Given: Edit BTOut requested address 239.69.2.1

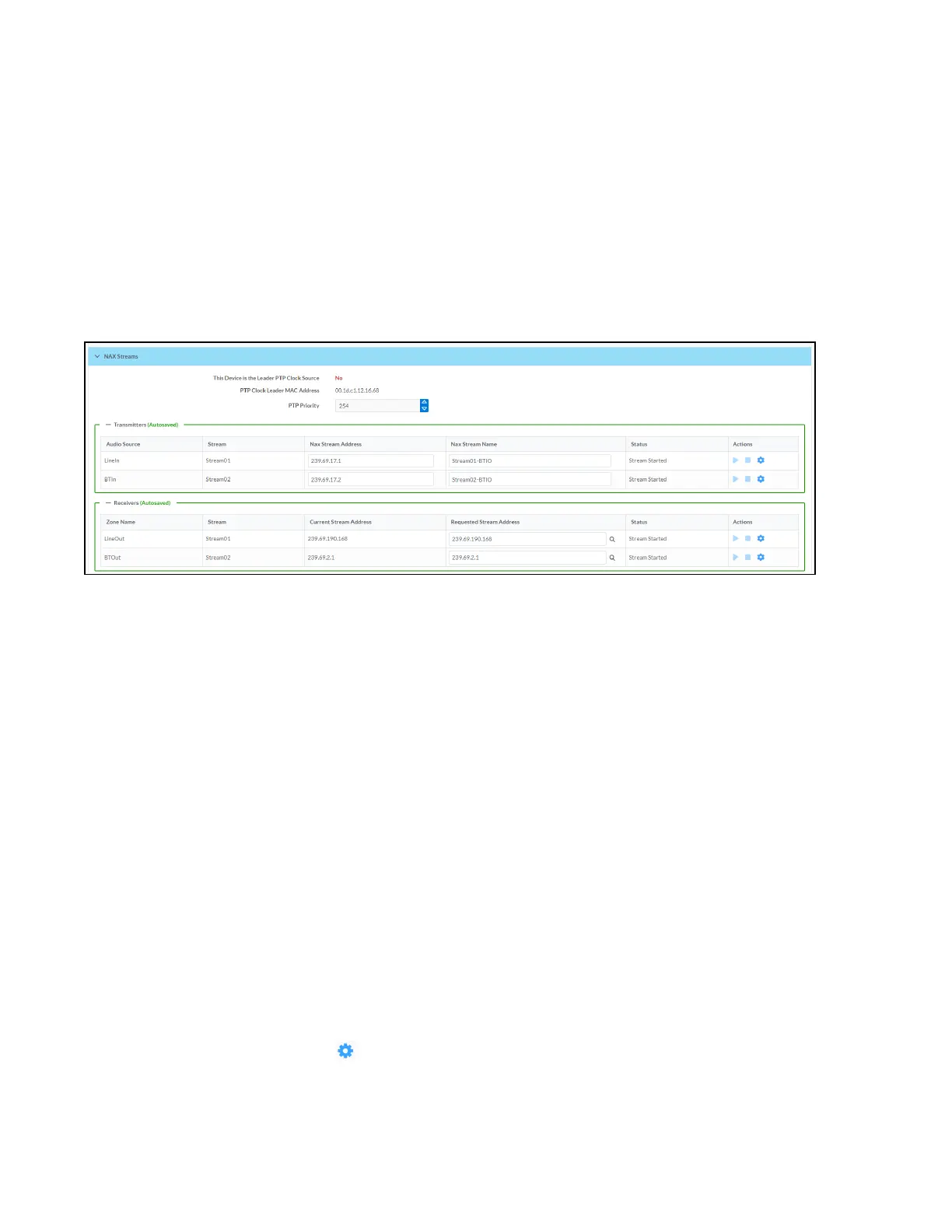Looking at the screenshot, I should 527,558.
